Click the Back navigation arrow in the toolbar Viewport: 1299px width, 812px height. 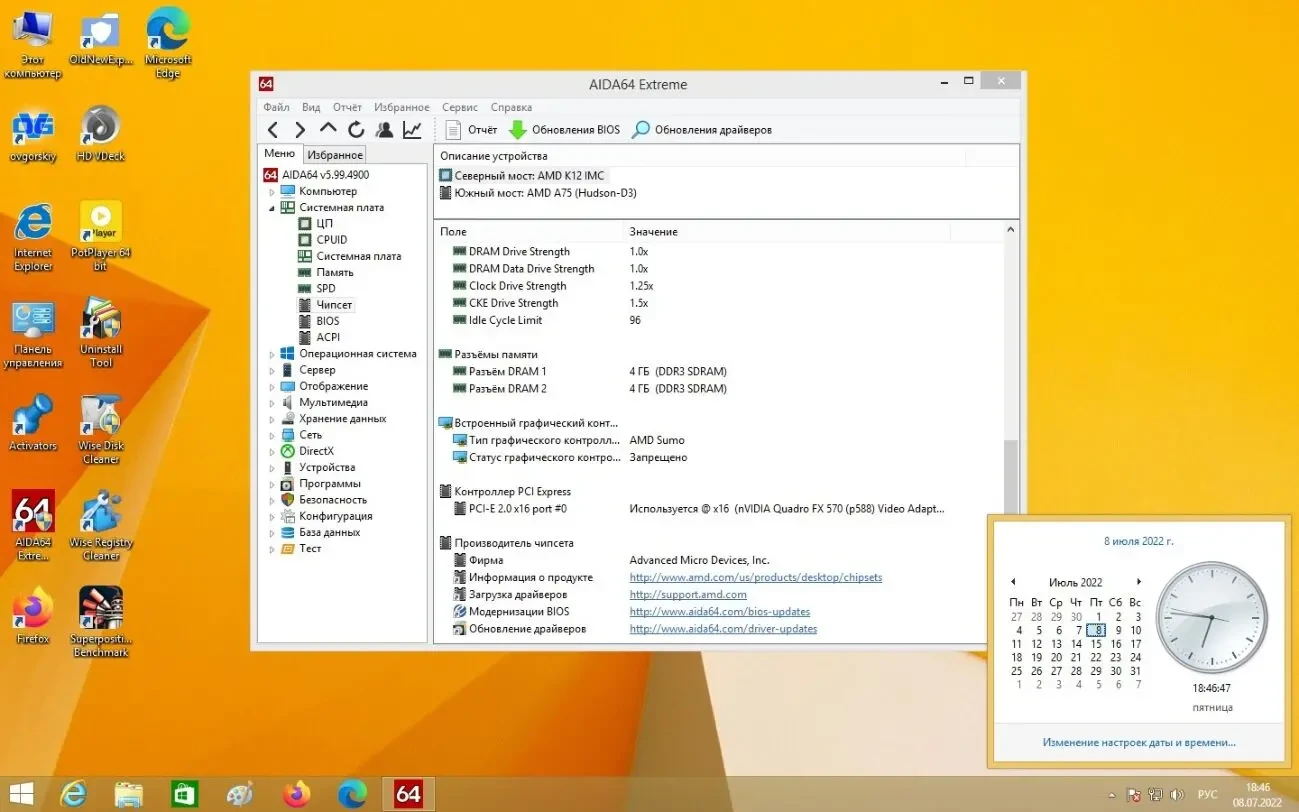(x=273, y=130)
